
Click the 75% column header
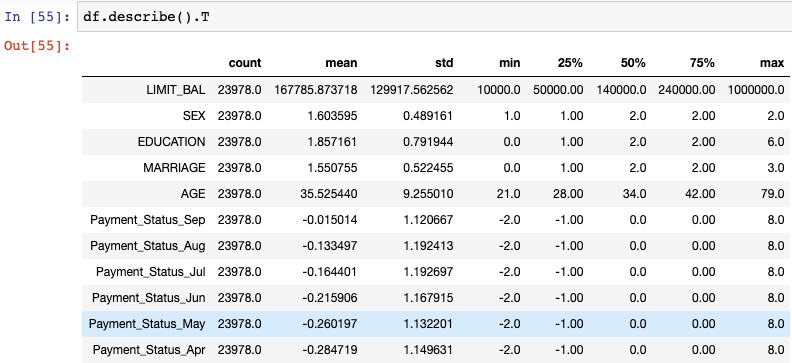(x=702, y=63)
